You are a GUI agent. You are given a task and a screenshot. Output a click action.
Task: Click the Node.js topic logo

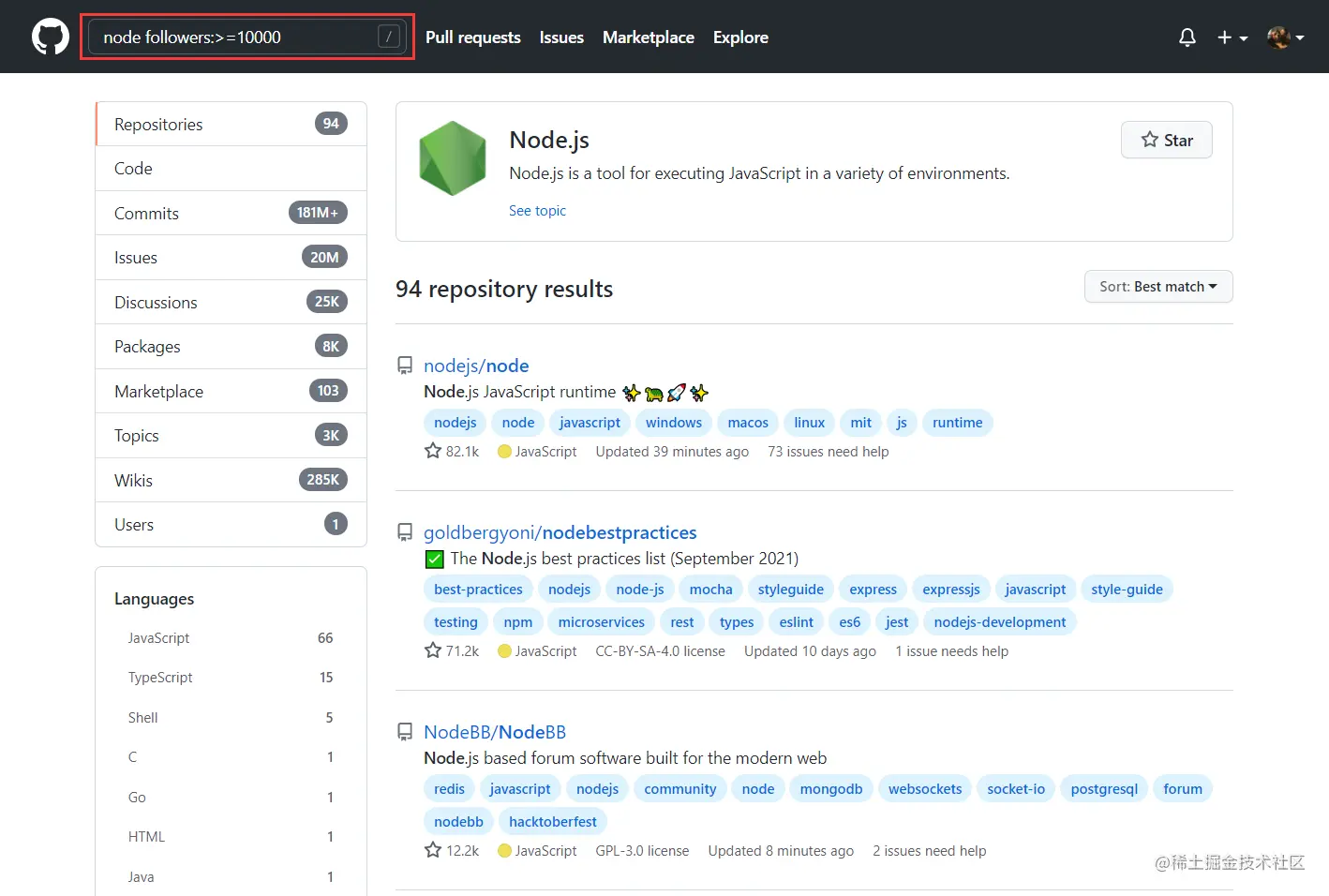[453, 158]
